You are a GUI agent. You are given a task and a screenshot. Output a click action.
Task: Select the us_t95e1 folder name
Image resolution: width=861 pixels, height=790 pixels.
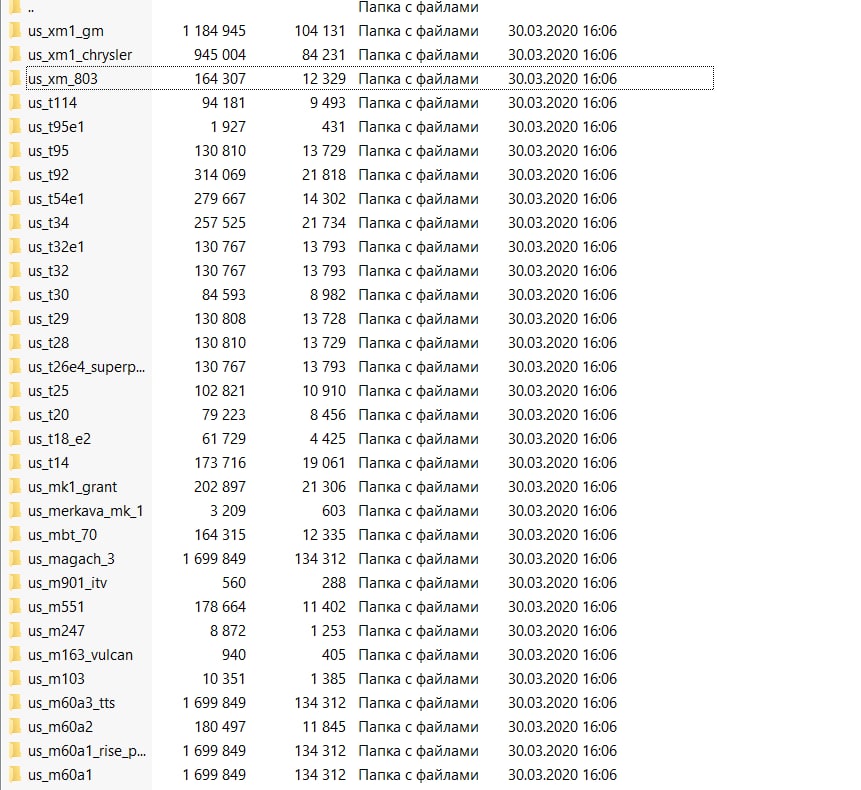click(56, 127)
